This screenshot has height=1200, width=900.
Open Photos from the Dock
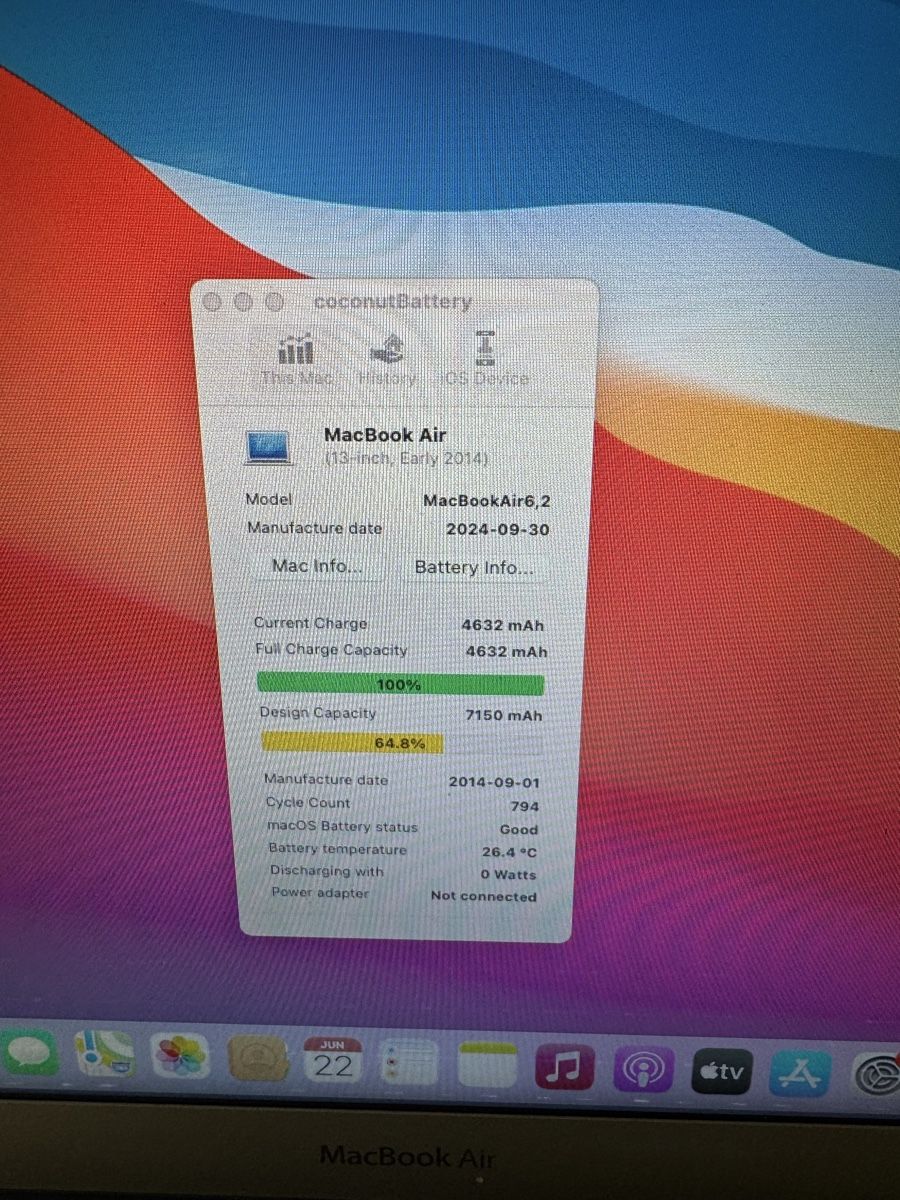(180, 1057)
